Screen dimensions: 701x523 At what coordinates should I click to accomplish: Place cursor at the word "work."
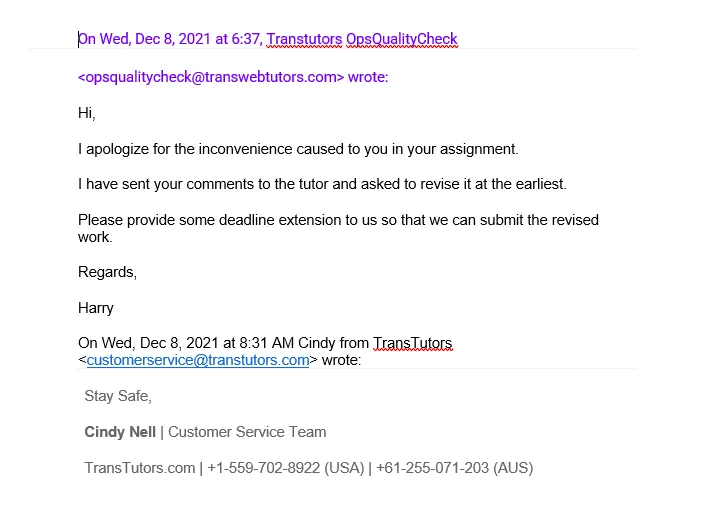(x=95, y=238)
